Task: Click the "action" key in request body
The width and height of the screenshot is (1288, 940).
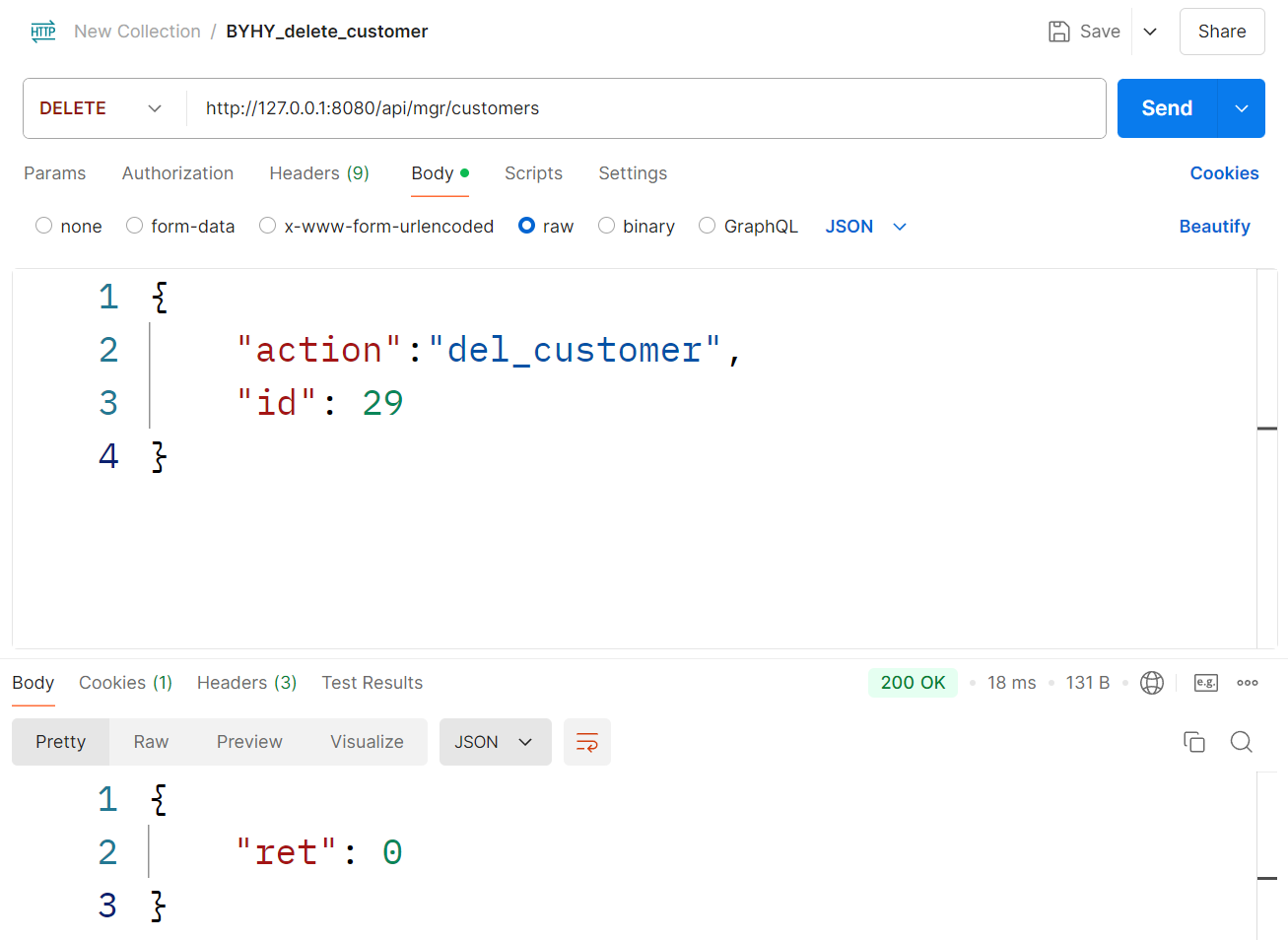Action: [319, 350]
